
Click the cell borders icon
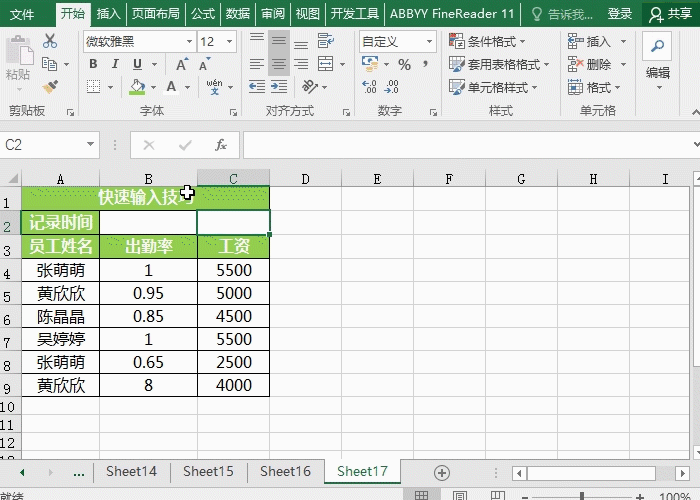tap(93, 87)
